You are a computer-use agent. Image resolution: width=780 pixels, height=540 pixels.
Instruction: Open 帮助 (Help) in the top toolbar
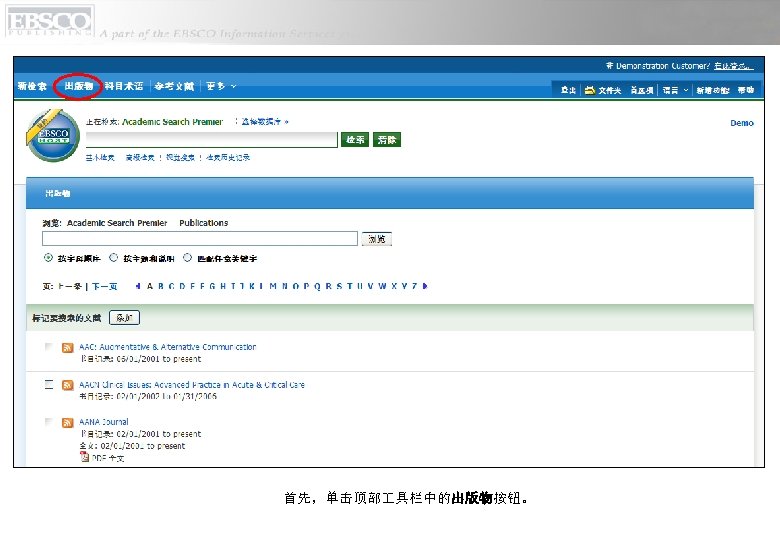tap(746, 90)
